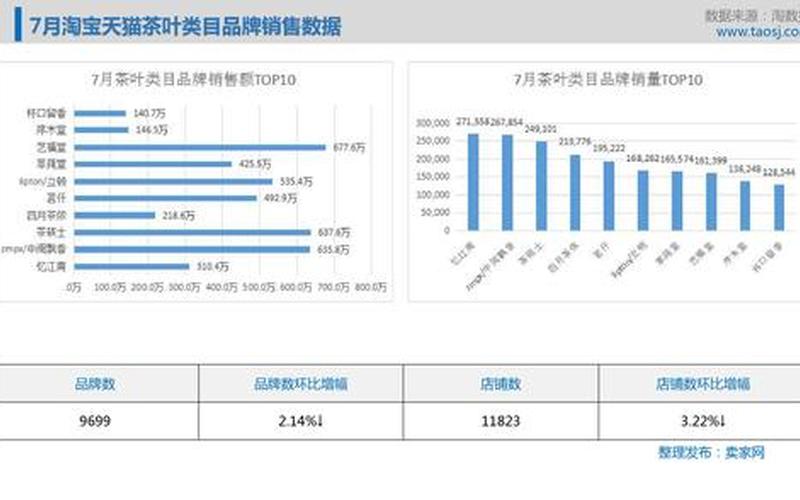Click the 635.8万 value label
800x500 pixels.
[x=333, y=250]
